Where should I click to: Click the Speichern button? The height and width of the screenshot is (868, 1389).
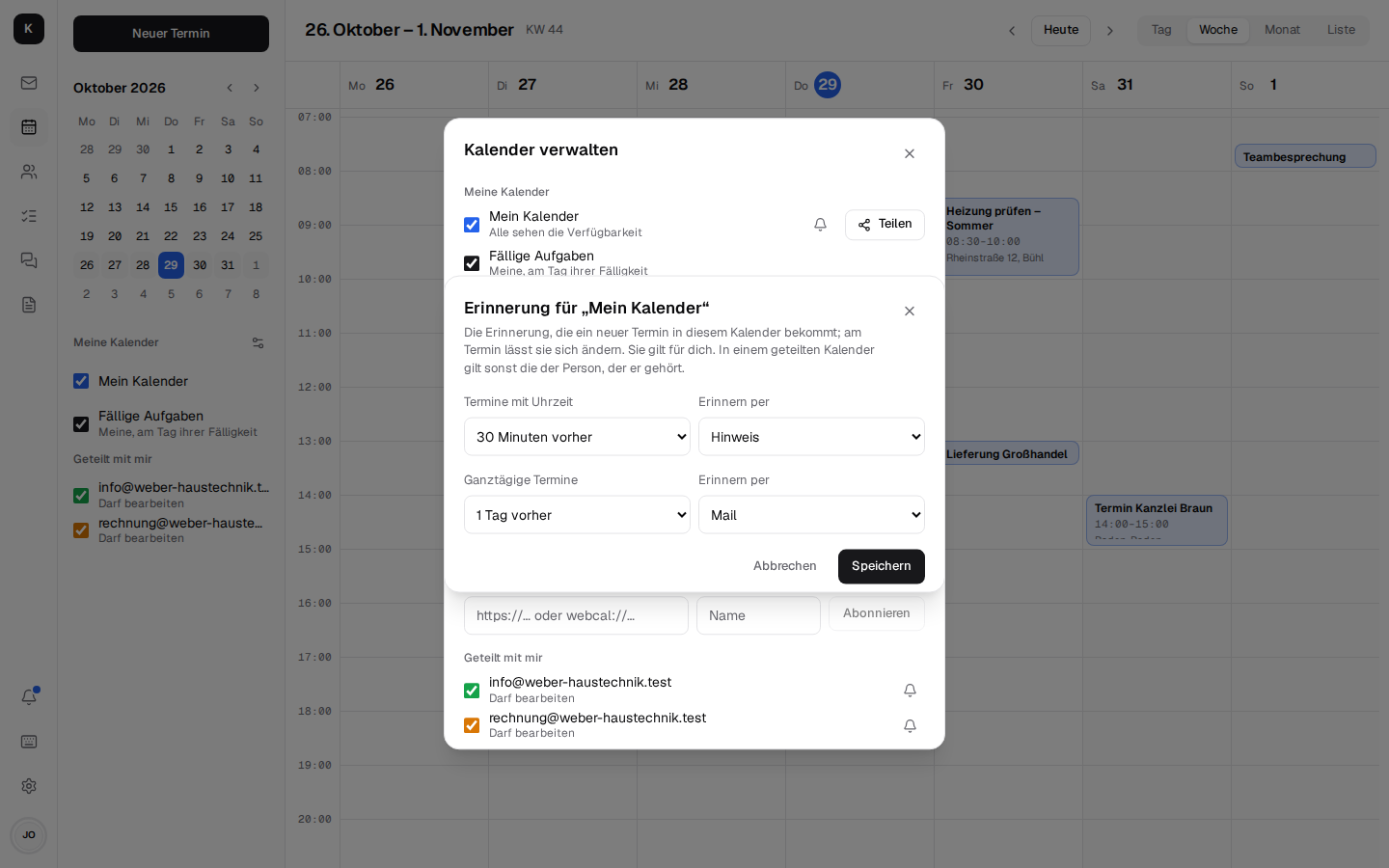pos(882,566)
